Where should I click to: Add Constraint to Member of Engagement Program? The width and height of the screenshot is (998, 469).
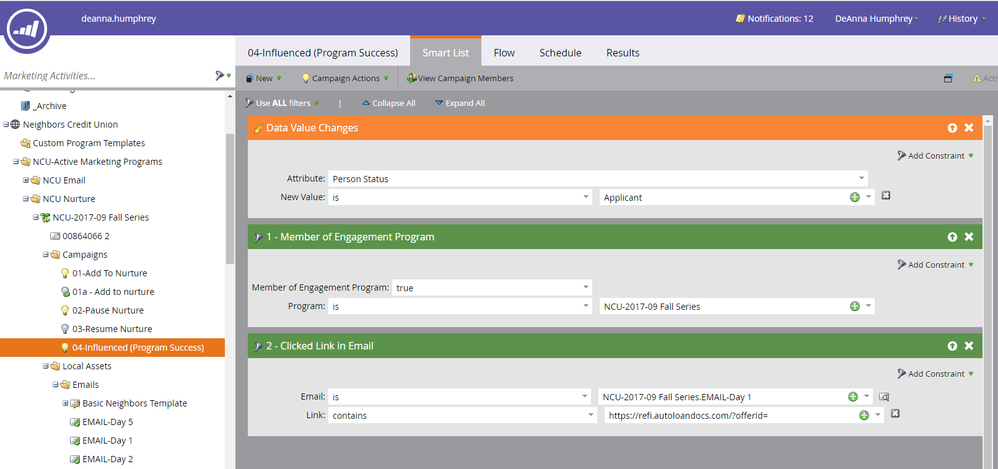tap(935, 264)
